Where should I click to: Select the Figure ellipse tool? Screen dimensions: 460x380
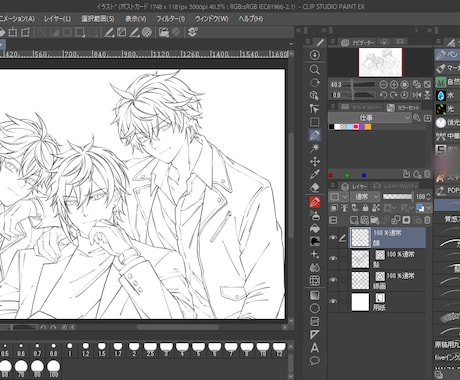pyautogui.click(x=314, y=308)
